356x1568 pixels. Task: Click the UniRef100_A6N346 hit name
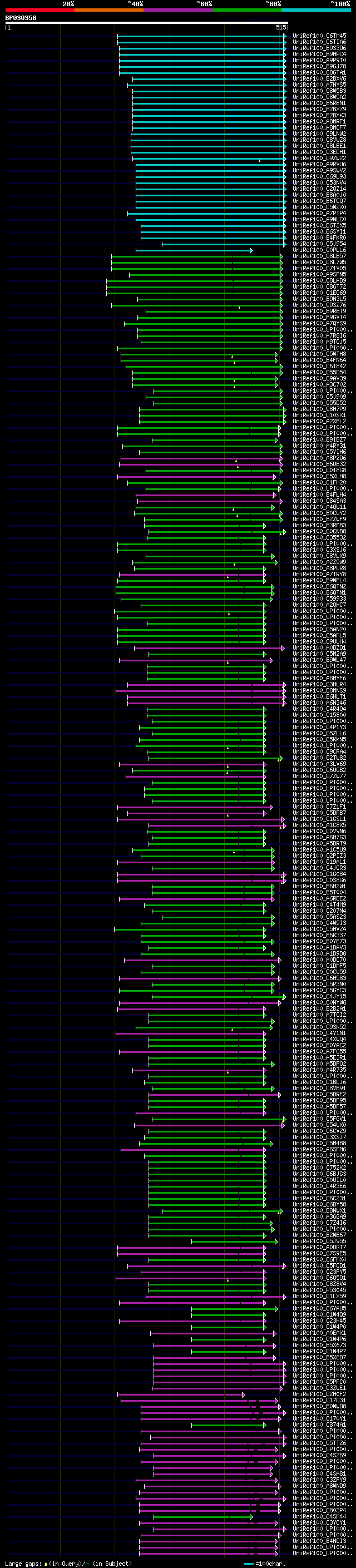319,703
